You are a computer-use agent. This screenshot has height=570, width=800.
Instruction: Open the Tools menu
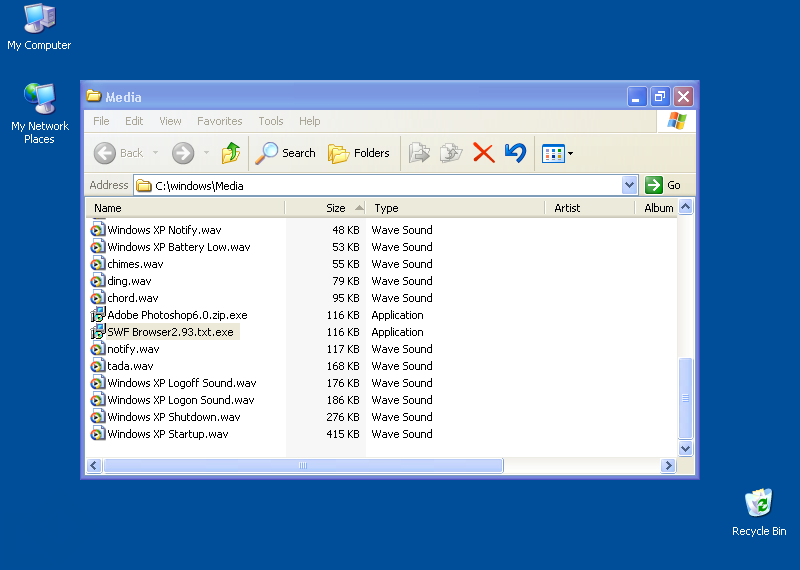[270, 121]
